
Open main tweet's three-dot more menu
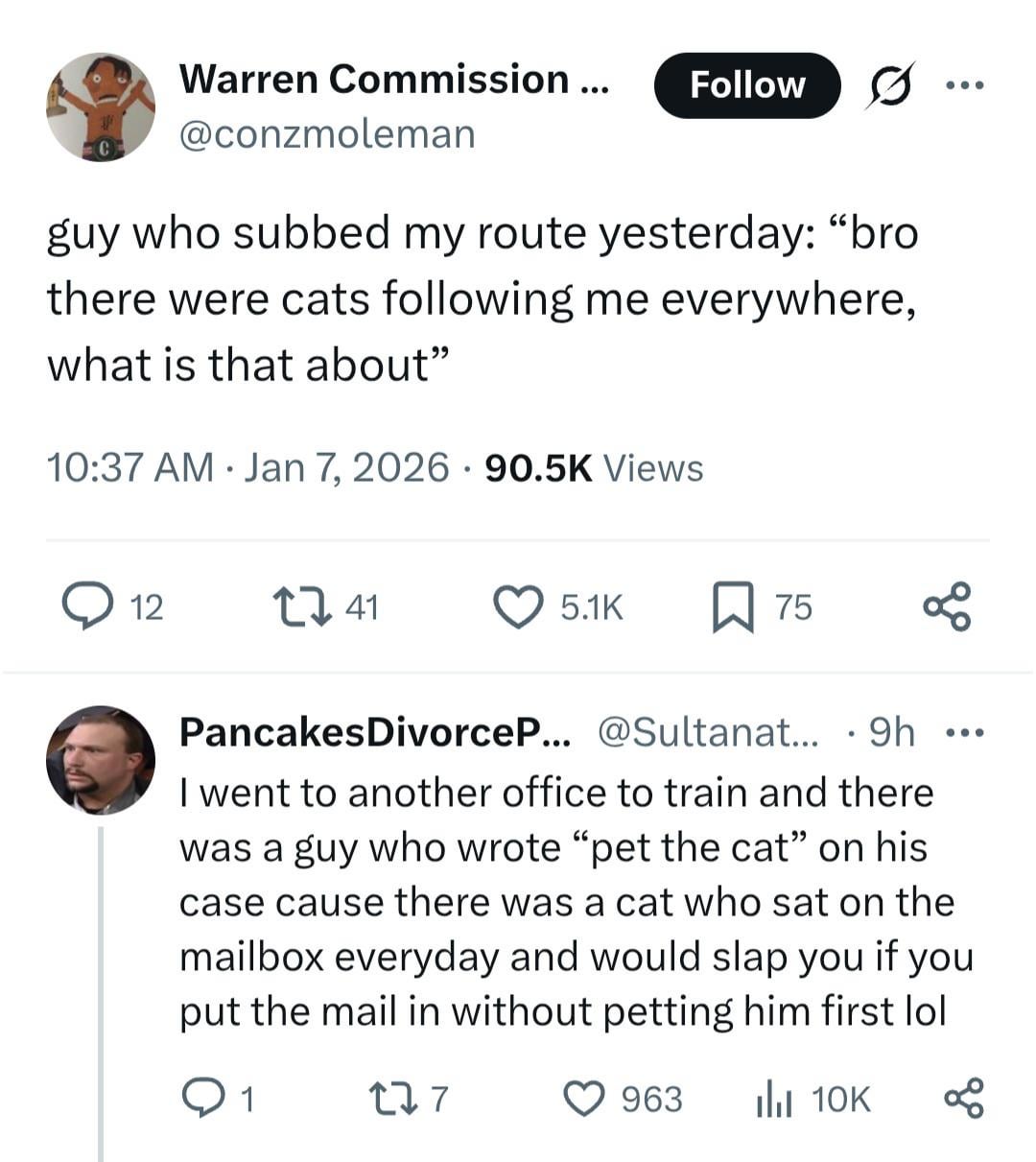(x=964, y=85)
